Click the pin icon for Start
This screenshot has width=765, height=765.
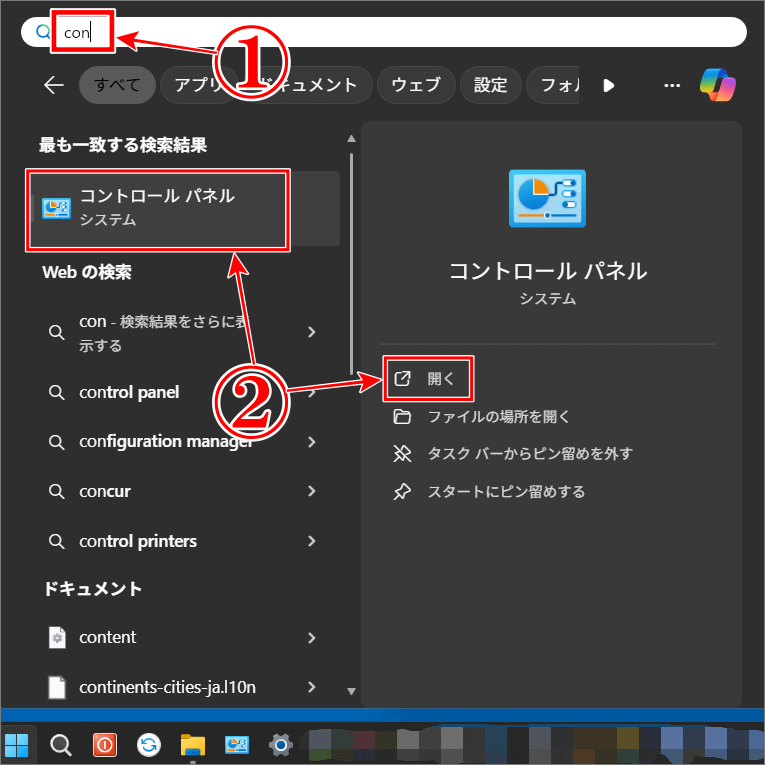[x=402, y=492]
